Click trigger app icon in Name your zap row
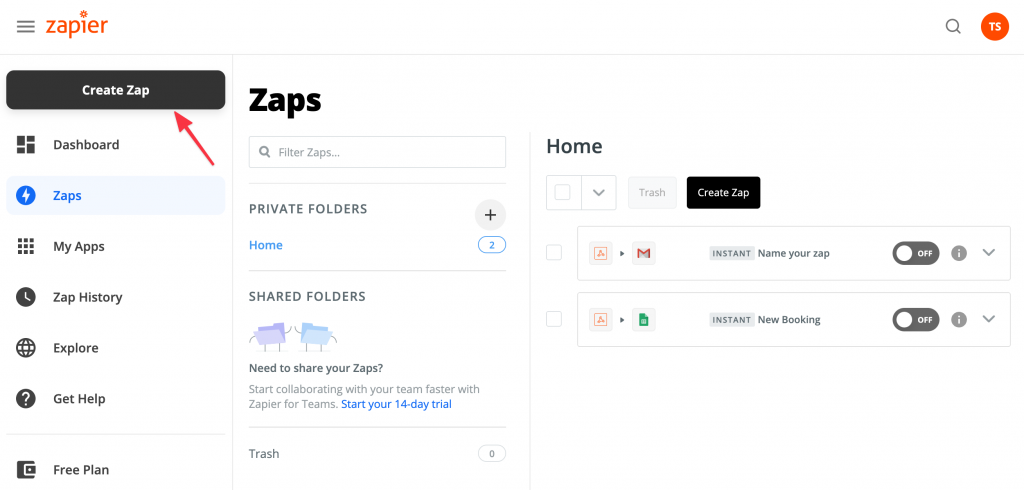The width and height of the screenshot is (1024, 490). (x=601, y=253)
